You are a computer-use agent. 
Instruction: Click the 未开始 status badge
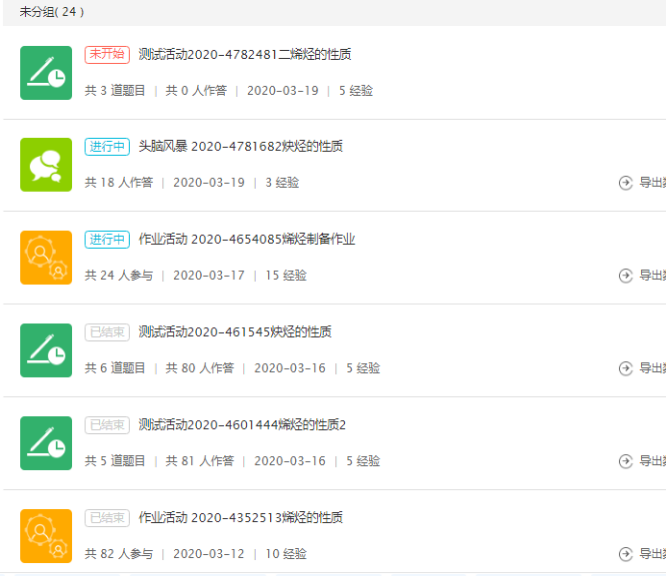click(x=107, y=54)
